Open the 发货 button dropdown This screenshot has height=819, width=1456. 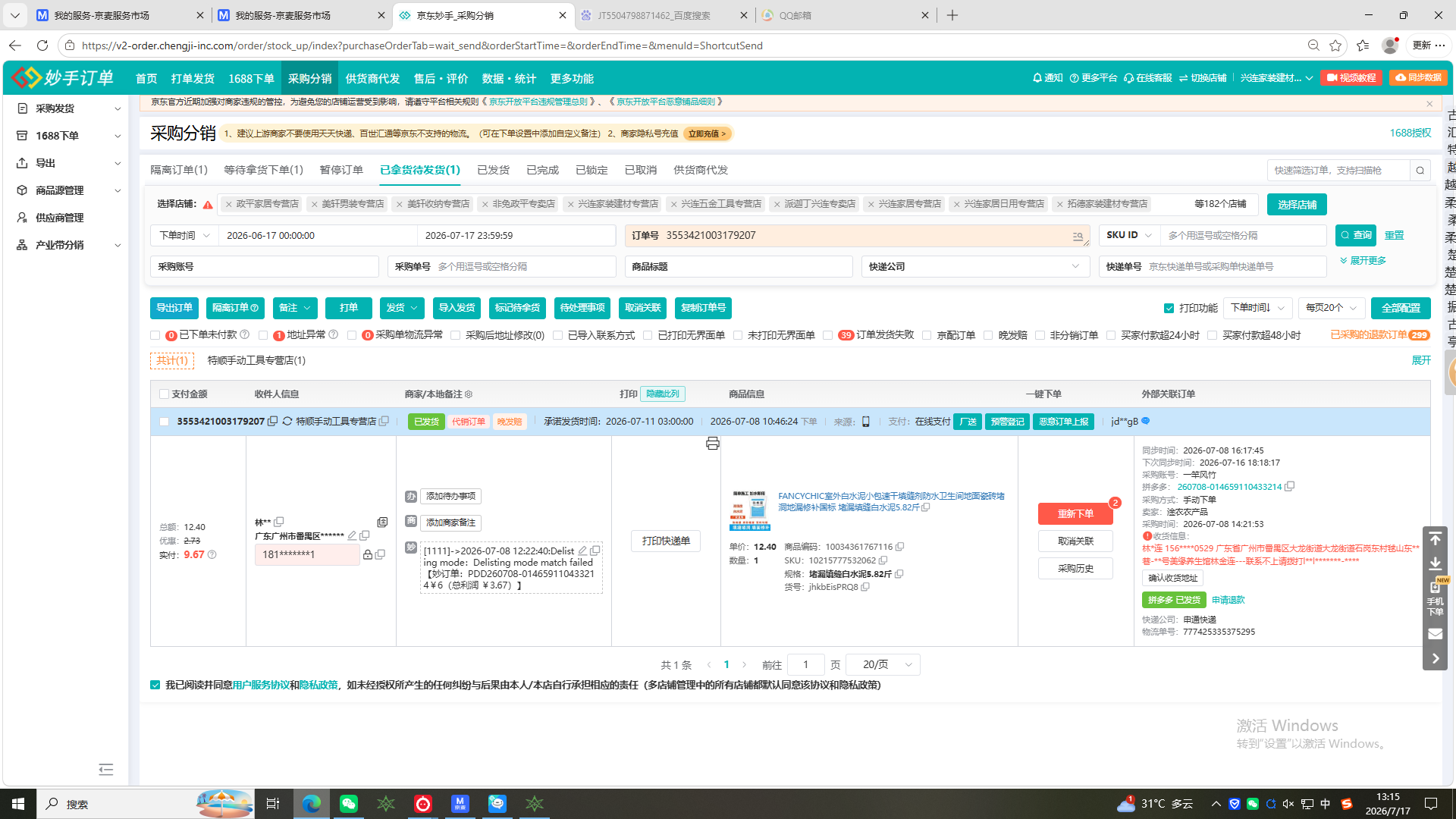pos(401,308)
